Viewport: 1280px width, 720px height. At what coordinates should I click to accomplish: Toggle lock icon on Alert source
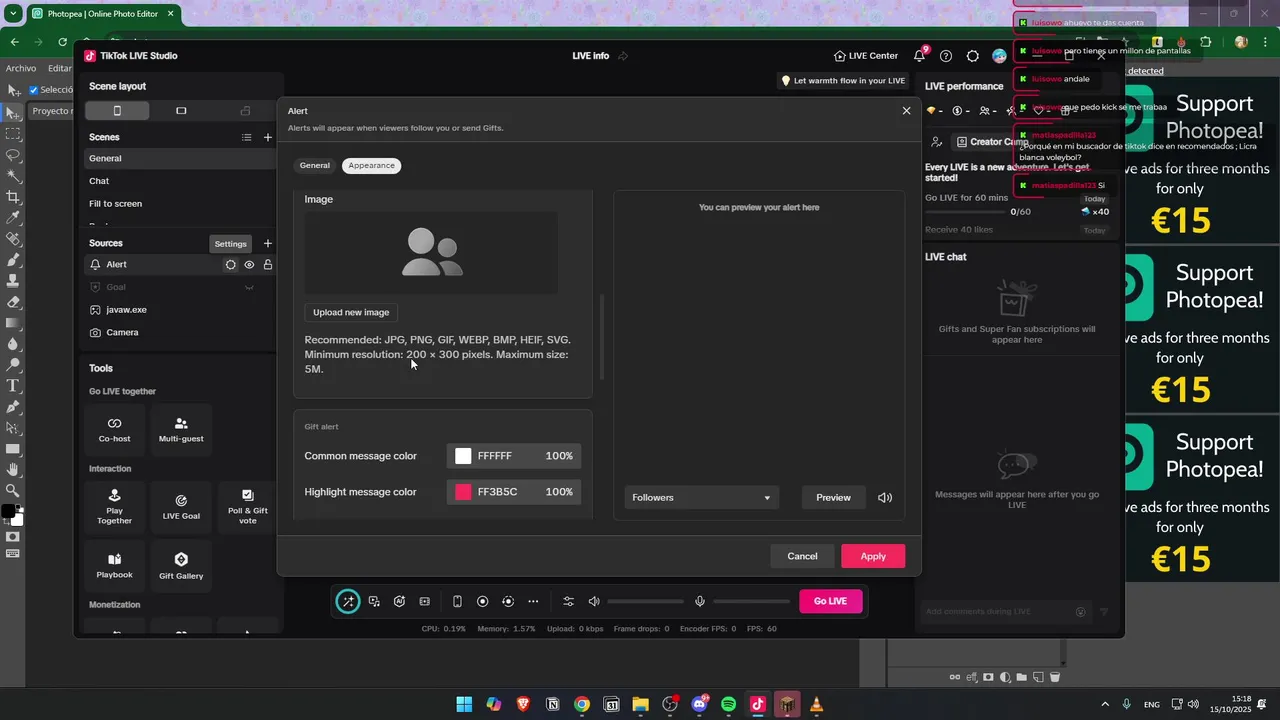click(x=268, y=265)
